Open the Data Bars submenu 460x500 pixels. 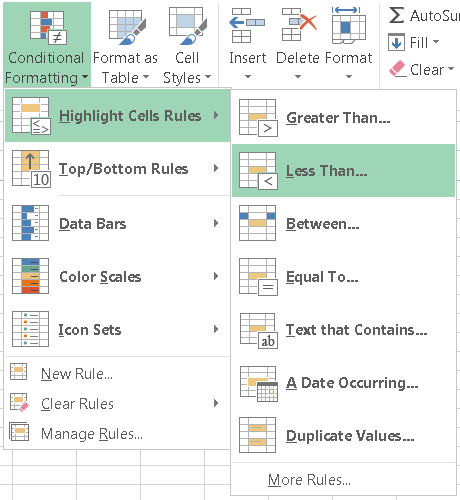[117, 223]
